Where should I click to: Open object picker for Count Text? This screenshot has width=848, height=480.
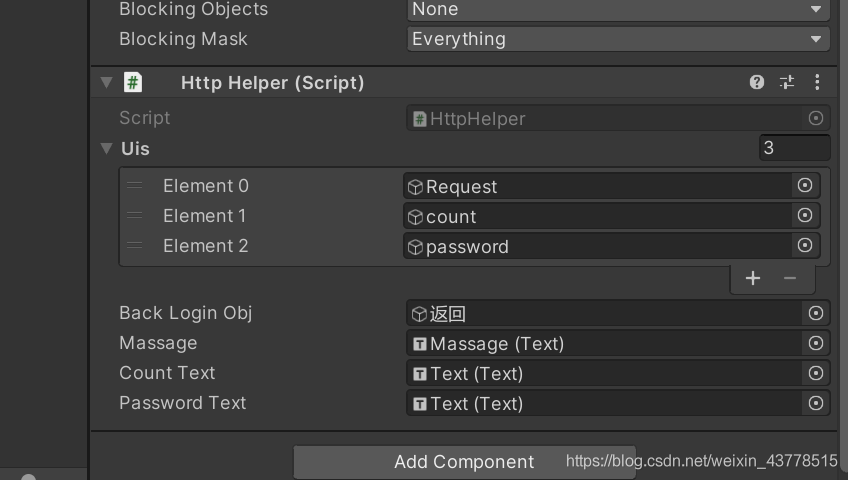[815, 373]
